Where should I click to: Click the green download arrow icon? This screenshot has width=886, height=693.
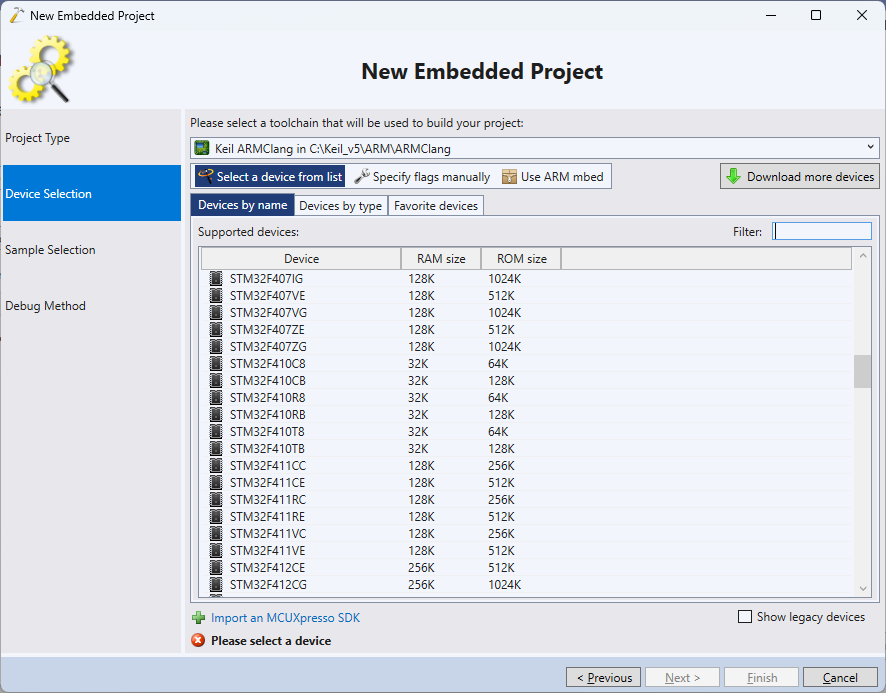click(x=733, y=176)
